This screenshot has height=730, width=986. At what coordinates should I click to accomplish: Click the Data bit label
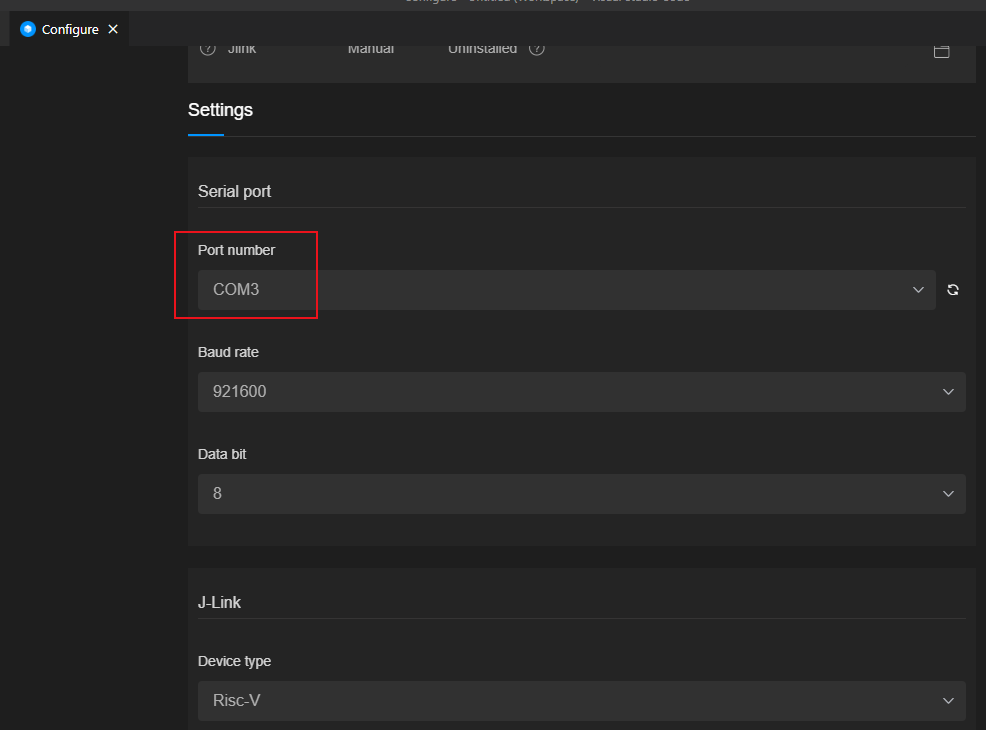click(221, 454)
